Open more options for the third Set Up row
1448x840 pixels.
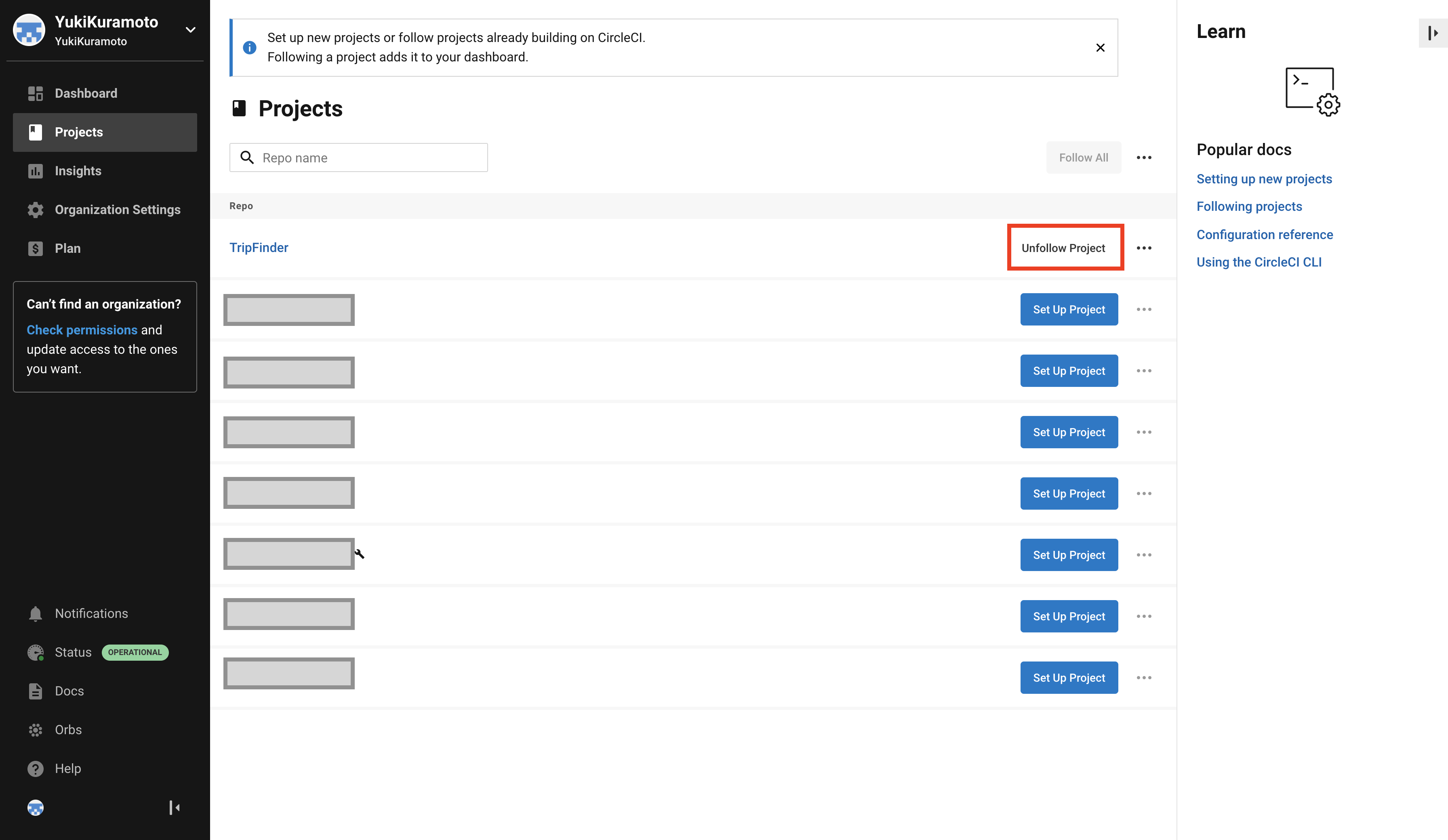1143,432
